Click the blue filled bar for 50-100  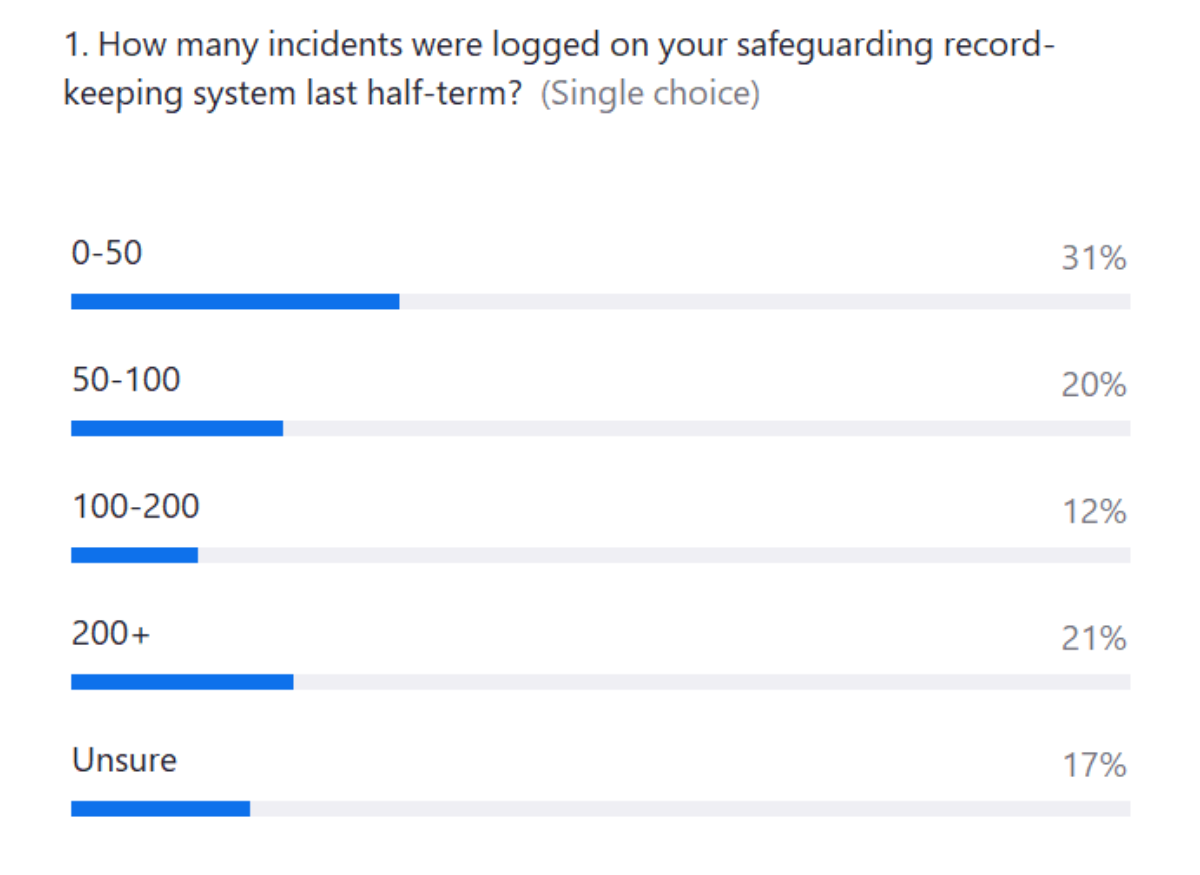[x=177, y=428]
